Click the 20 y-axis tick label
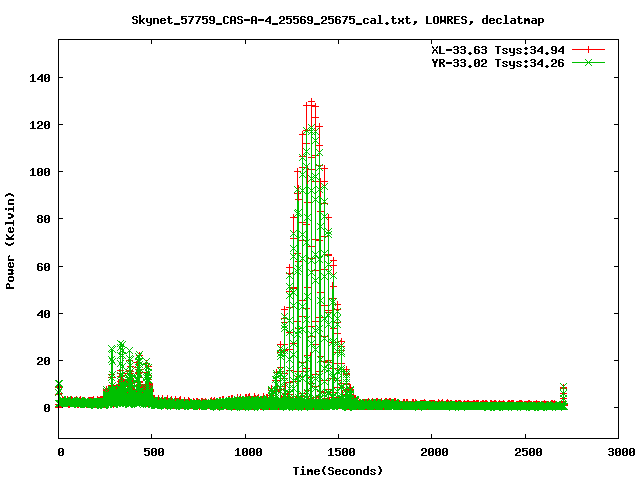 [44, 361]
